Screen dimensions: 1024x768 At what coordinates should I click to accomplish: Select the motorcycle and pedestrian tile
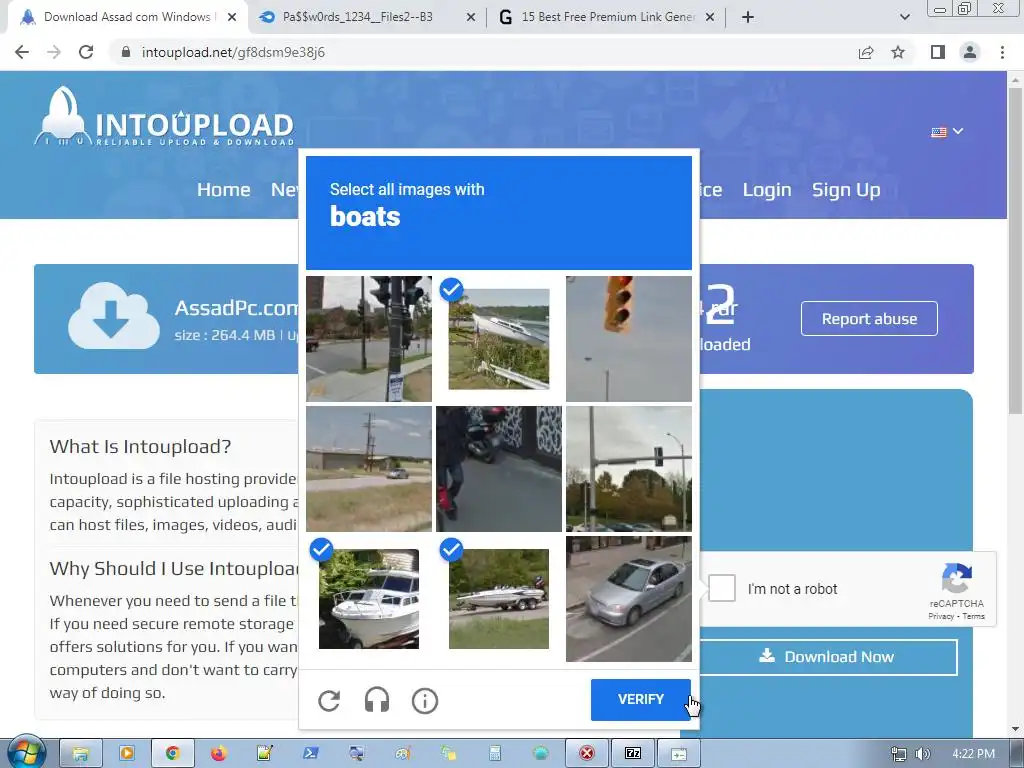[499, 469]
